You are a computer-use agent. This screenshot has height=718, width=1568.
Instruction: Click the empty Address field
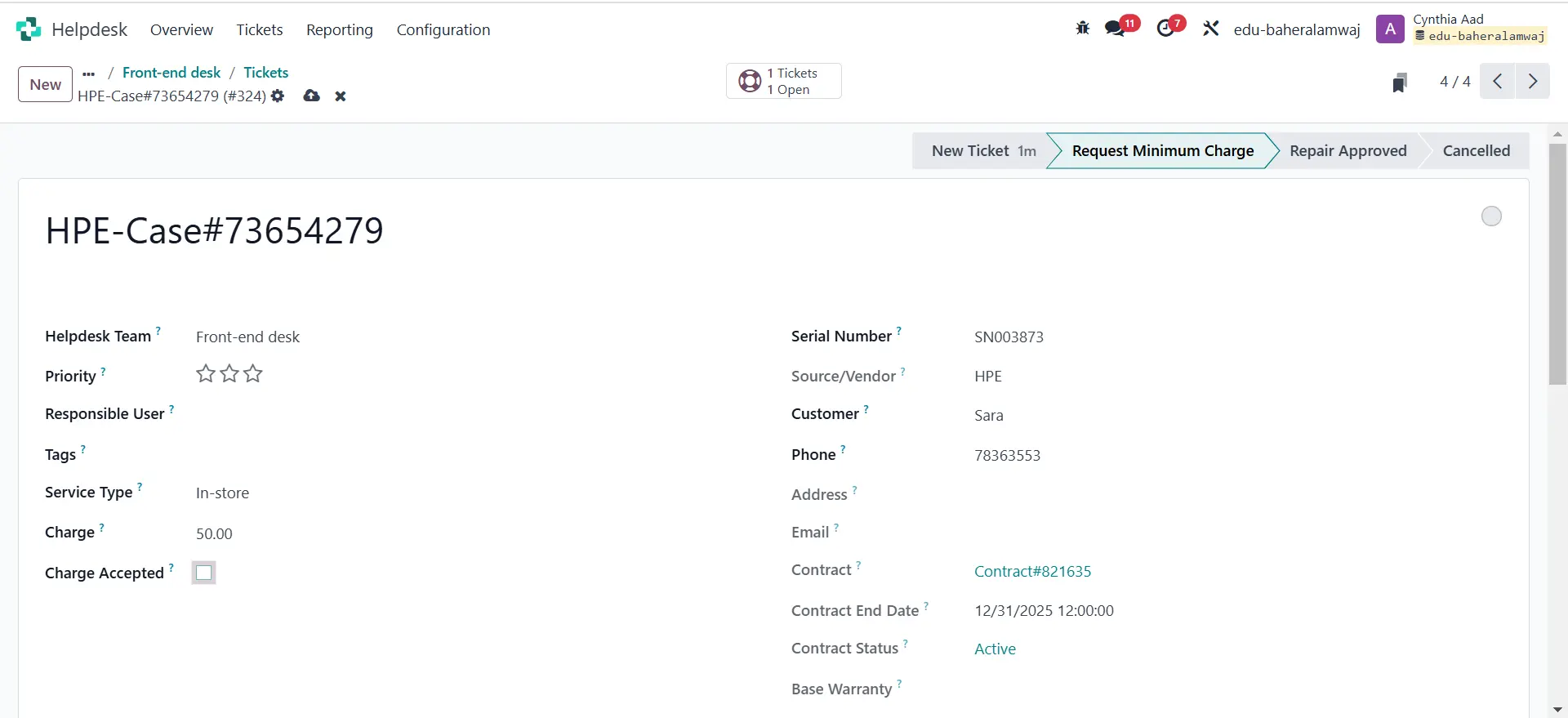(1237, 494)
